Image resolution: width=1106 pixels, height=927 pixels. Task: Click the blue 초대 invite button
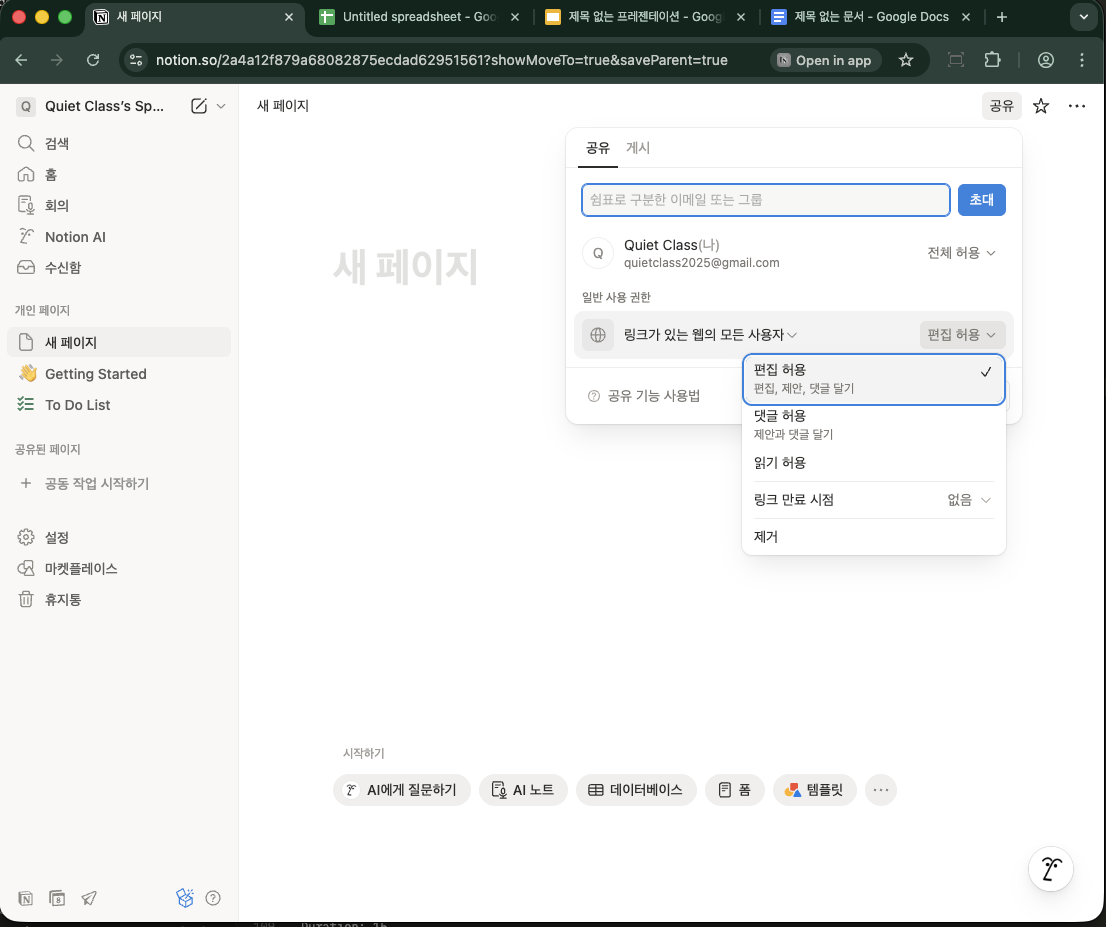point(981,200)
